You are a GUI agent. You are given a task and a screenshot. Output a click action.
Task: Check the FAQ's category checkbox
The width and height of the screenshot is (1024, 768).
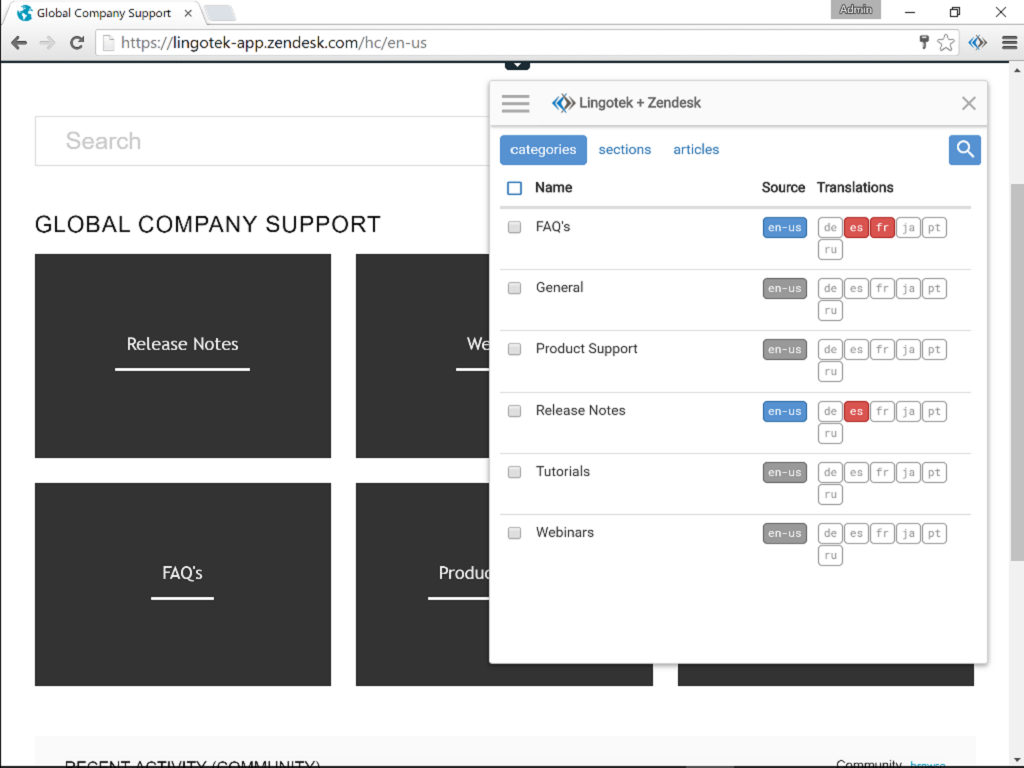click(514, 227)
